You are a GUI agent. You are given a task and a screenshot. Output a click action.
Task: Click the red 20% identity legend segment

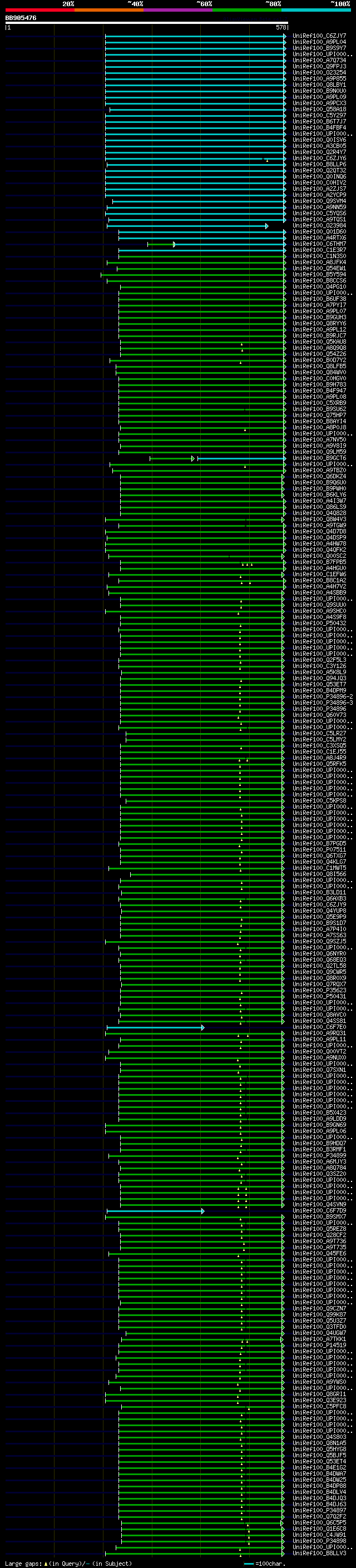(x=39, y=10)
